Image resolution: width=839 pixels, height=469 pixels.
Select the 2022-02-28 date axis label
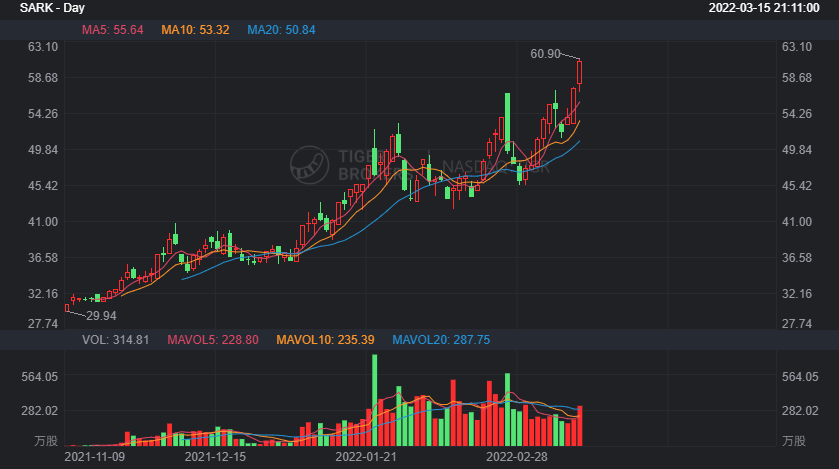517,457
